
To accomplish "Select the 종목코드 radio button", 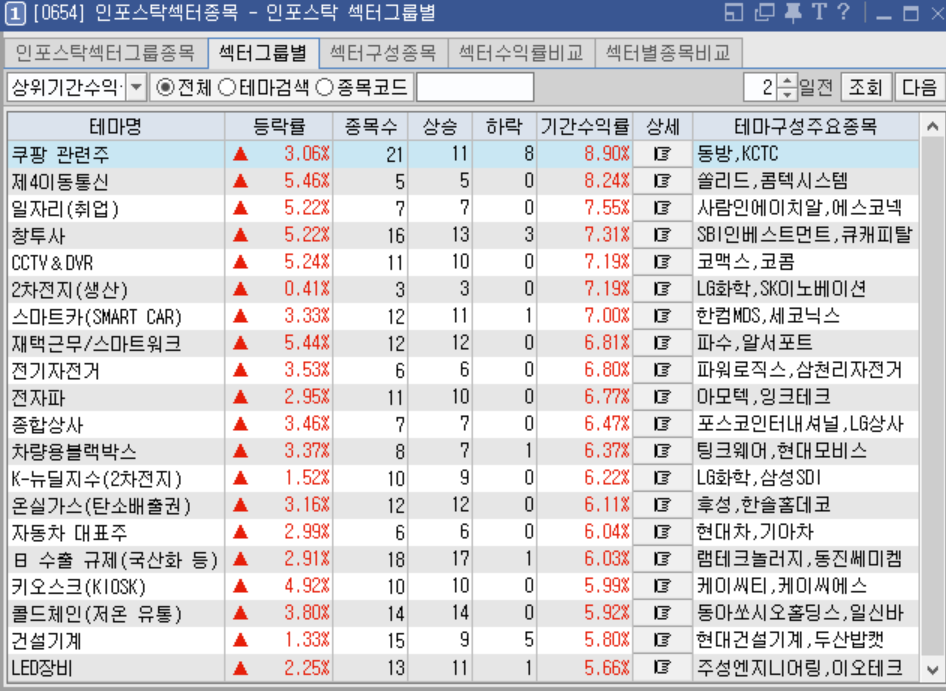I will (325, 88).
